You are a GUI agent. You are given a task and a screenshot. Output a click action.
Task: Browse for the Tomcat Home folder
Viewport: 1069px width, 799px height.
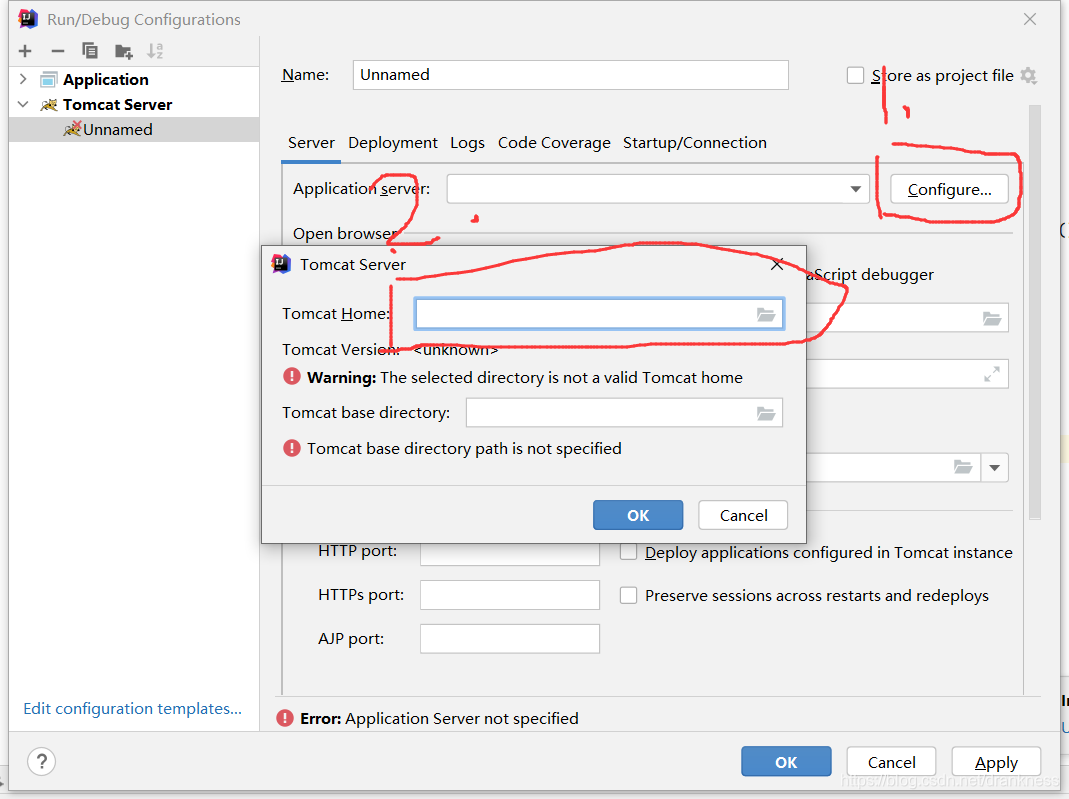coord(766,314)
